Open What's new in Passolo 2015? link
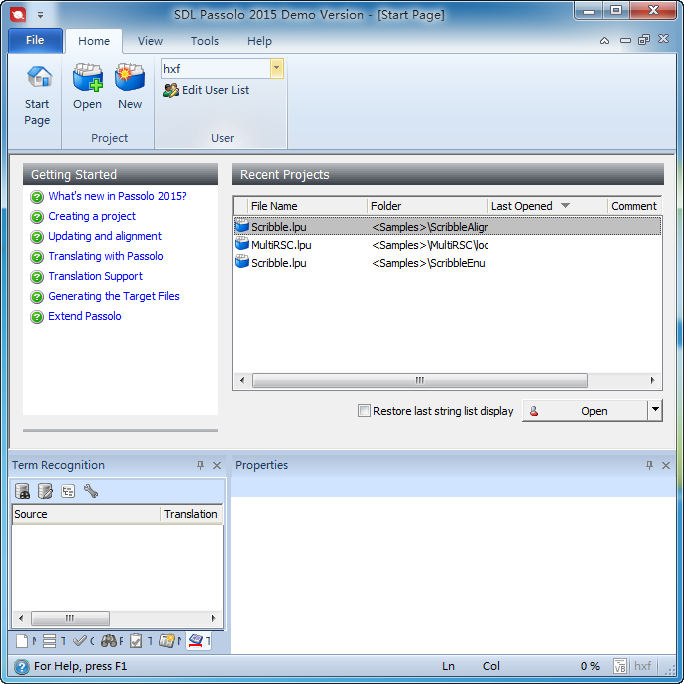Screen dimensions: 684x684 (117, 196)
